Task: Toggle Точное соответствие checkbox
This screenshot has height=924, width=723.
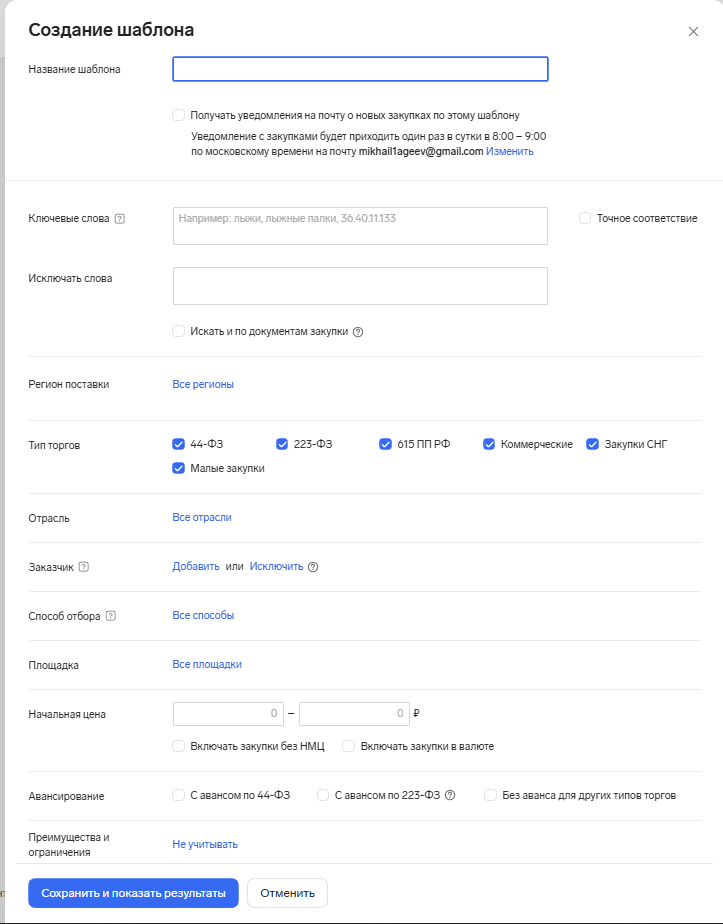Action: [585, 218]
